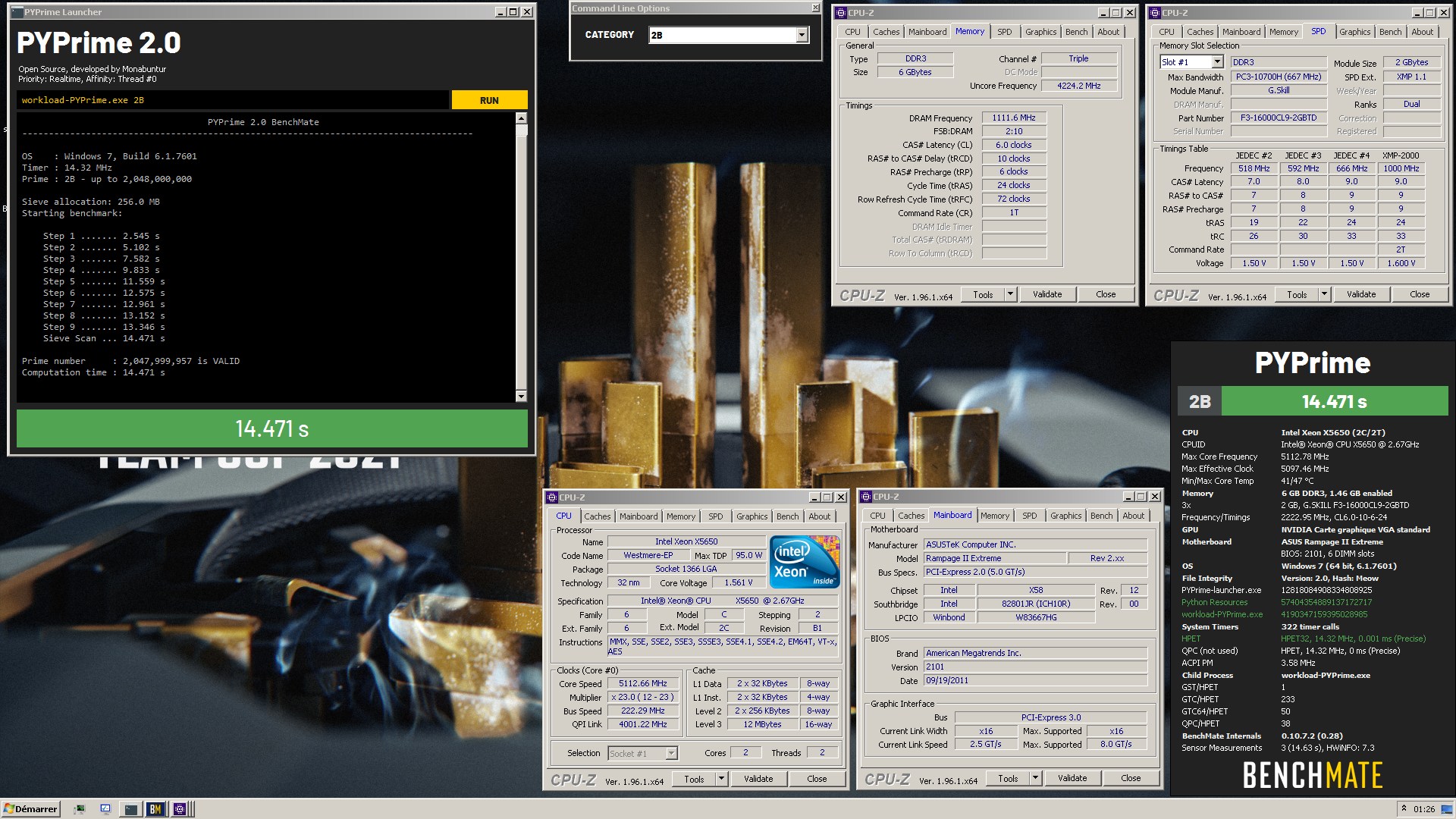This screenshot has width=1456, height=819.
Task: Click PYPrime console scrollbar up arrow
Action: (x=521, y=118)
